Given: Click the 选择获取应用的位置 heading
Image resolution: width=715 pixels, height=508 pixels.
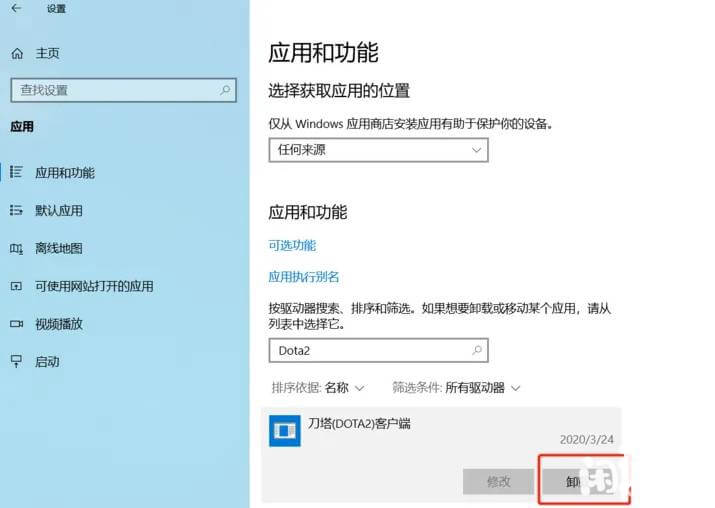Looking at the screenshot, I should coord(339,91).
